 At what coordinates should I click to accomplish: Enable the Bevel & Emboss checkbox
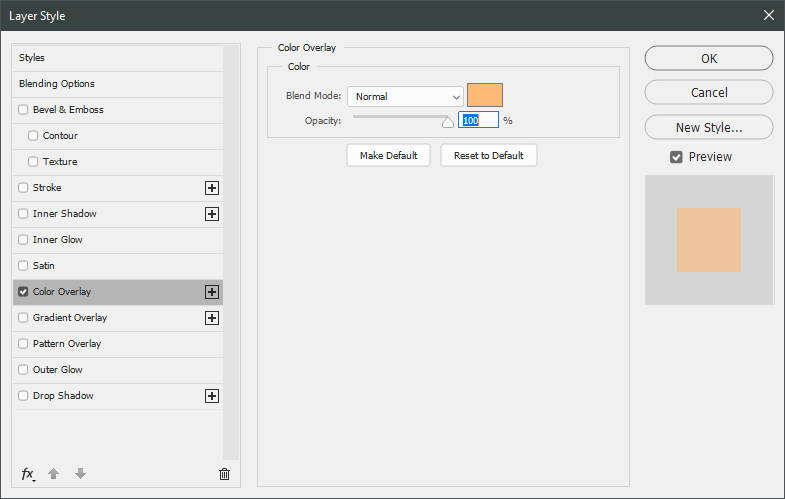pyautogui.click(x=23, y=110)
